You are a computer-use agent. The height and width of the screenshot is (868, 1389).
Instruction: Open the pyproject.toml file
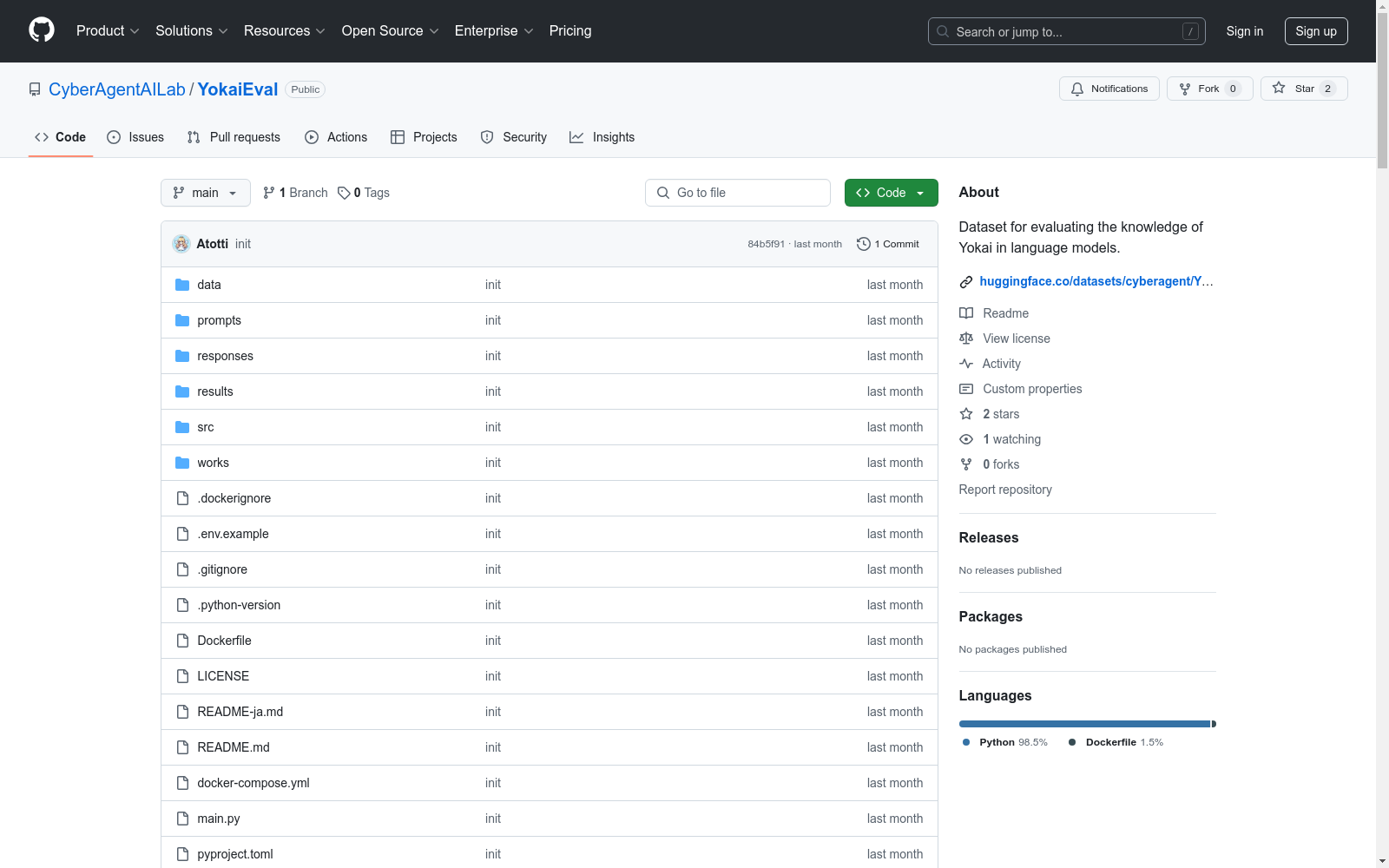[x=235, y=854]
